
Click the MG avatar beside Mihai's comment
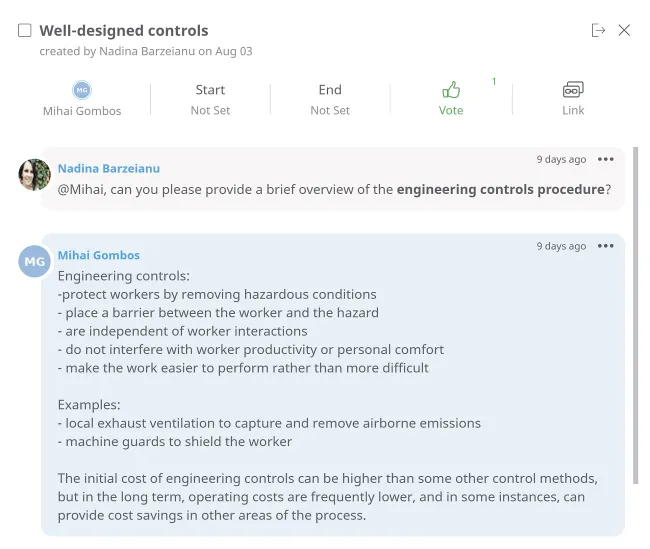pyautogui.click(x=35, y=262)
